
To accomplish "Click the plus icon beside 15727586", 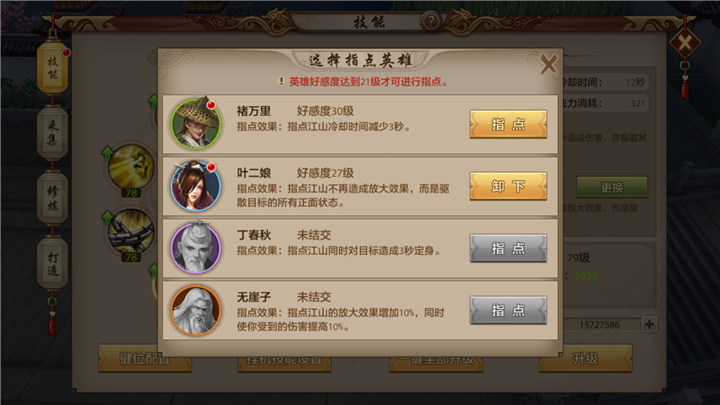I will pos(649,324).
